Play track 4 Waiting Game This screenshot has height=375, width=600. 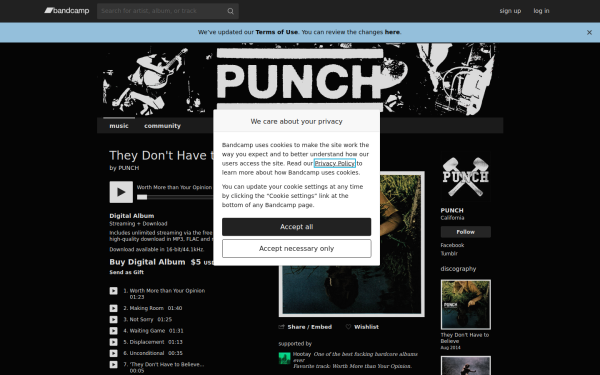pyautogui.click(x=114, y=331)
